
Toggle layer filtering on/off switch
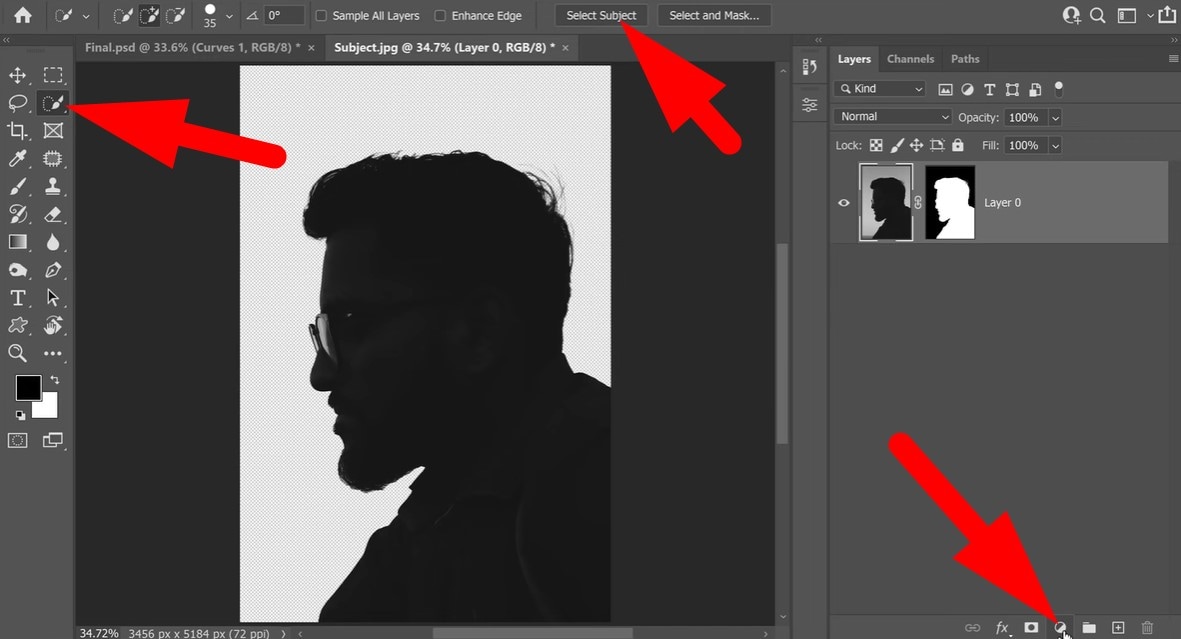[x=1058, y=89]
